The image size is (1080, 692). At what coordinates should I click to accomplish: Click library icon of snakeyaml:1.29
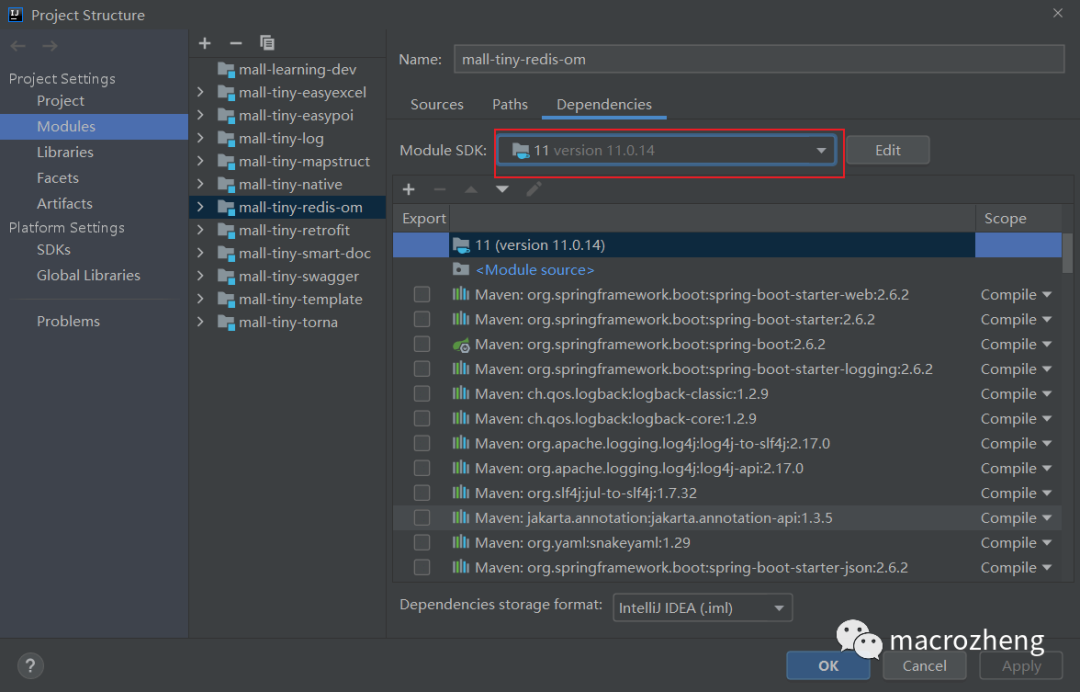click(461, 543)
